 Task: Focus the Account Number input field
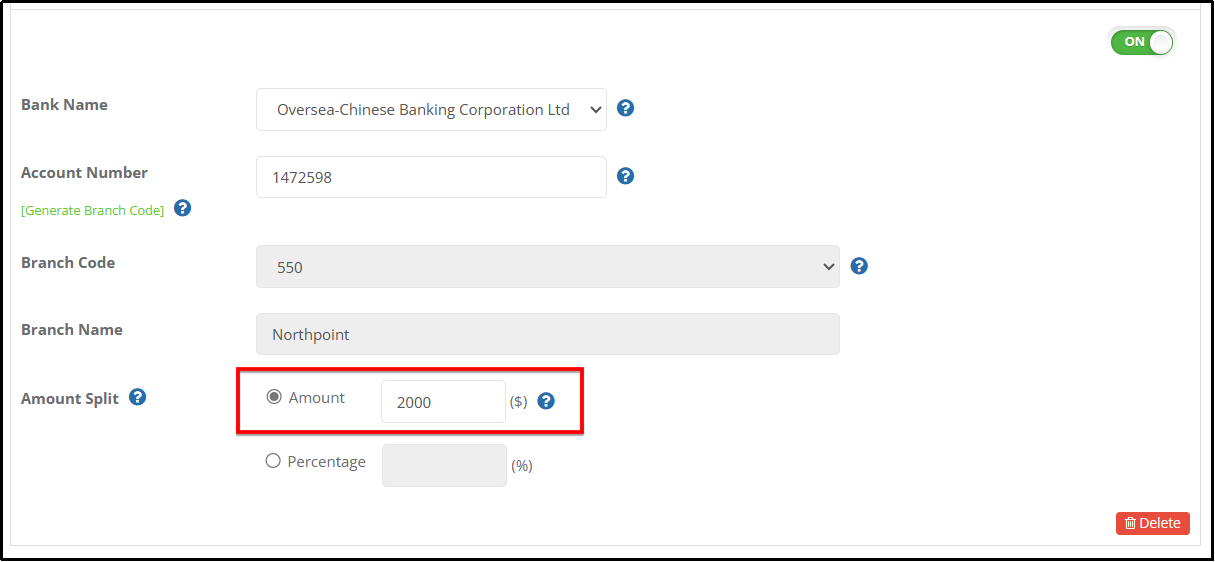click(x=431, y=177)
